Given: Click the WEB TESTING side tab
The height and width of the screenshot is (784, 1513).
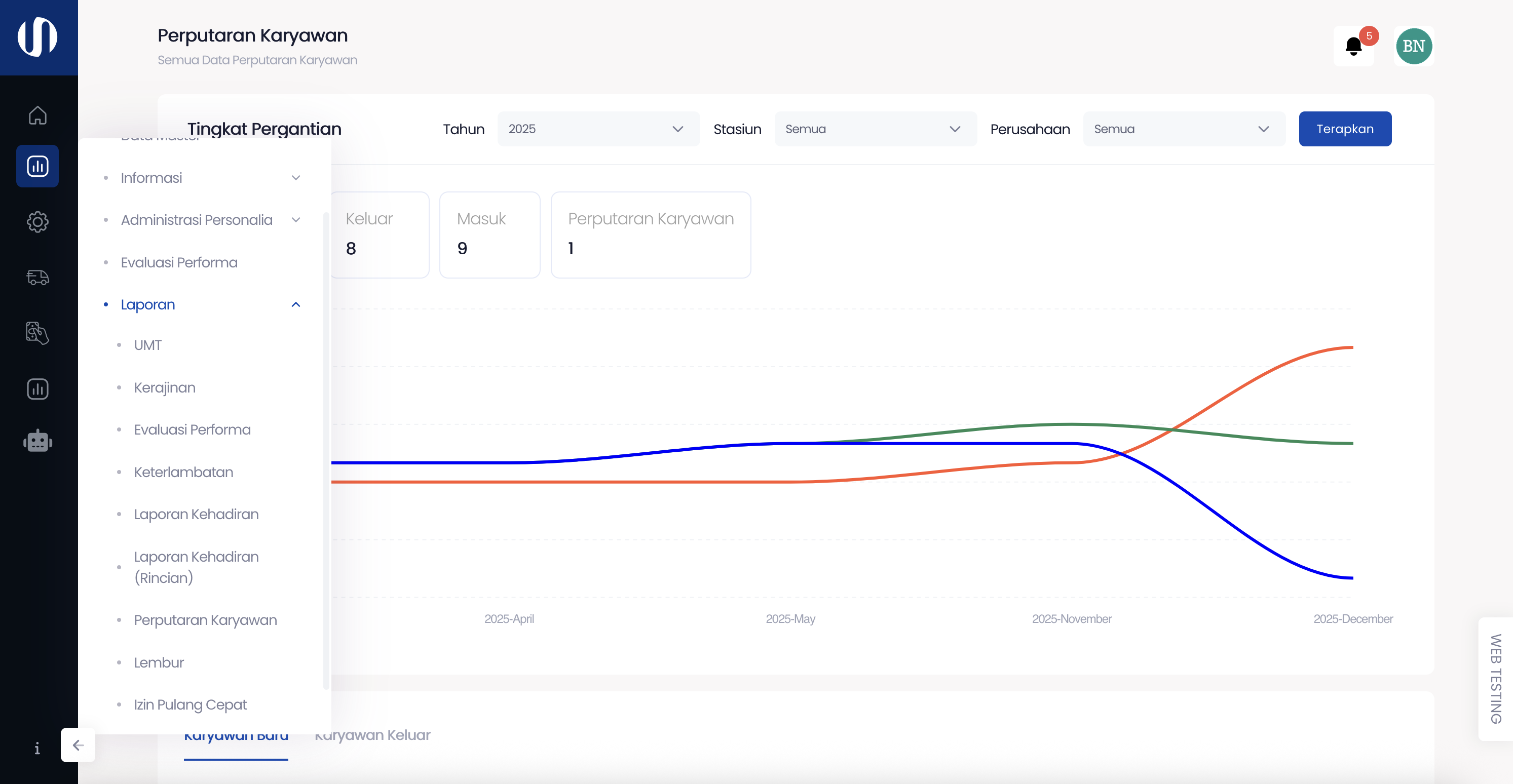Looking at the screenshot, I should coord(1495,678).
